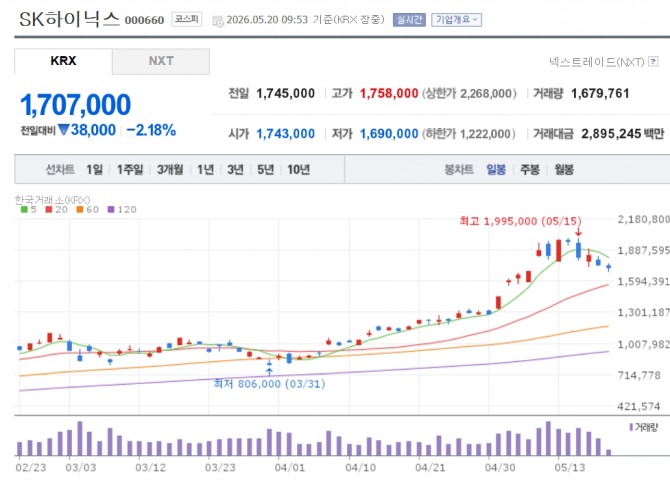Expand the 기업개요 dropdown
The width and height of the screenshot is (670, 488).
coord(456,20)
